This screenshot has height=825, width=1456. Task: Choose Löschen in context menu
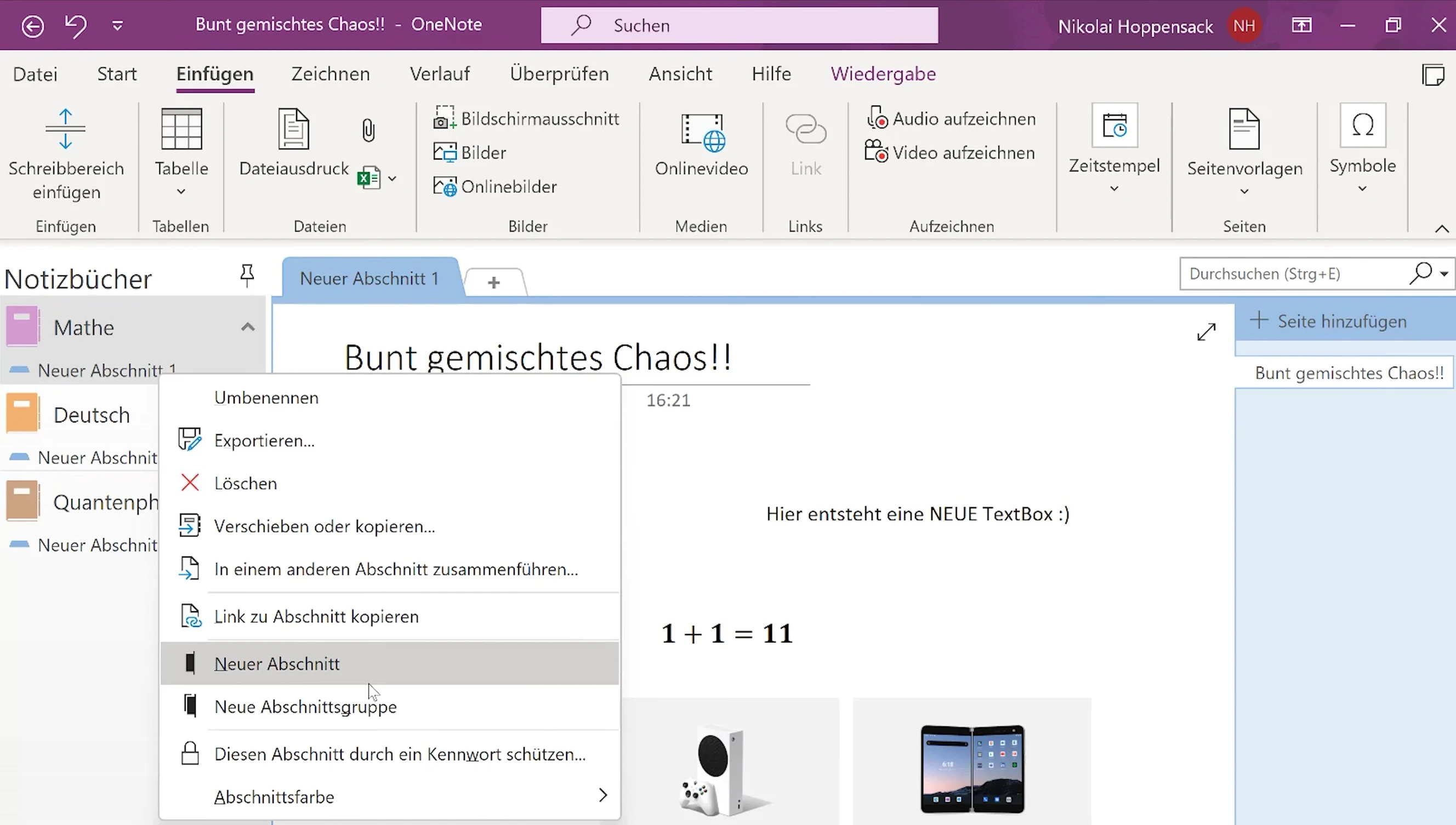click(x=390, y=483)
